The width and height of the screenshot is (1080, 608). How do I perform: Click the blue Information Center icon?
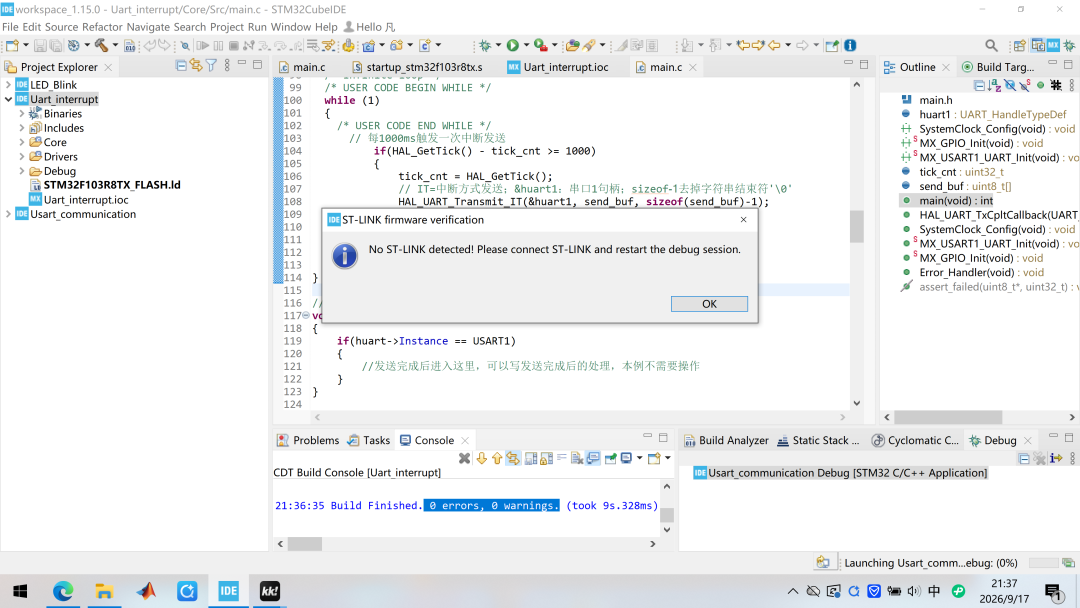click(x=850, y=45)
